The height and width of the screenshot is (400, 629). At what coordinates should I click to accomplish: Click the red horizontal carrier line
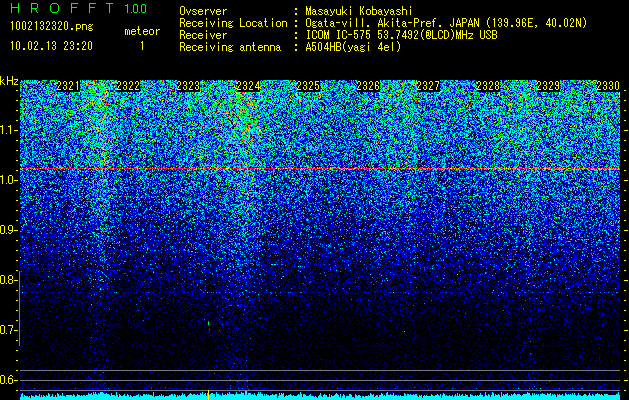click(x=320, y=169)
